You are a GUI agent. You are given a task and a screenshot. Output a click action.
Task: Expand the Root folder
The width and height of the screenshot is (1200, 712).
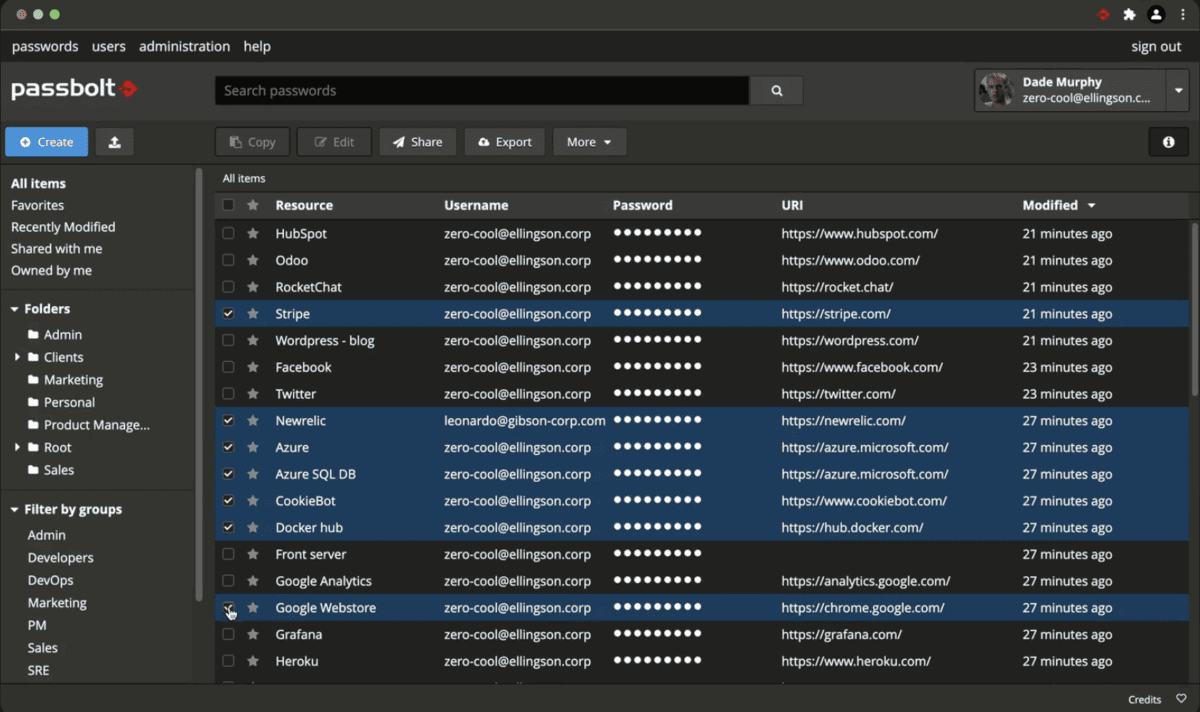coord(17,447)
